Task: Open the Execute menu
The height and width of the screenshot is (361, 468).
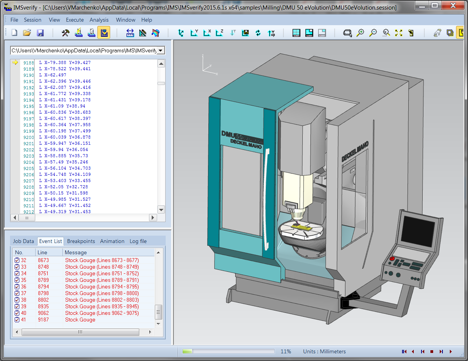Action: coord(75,20)
